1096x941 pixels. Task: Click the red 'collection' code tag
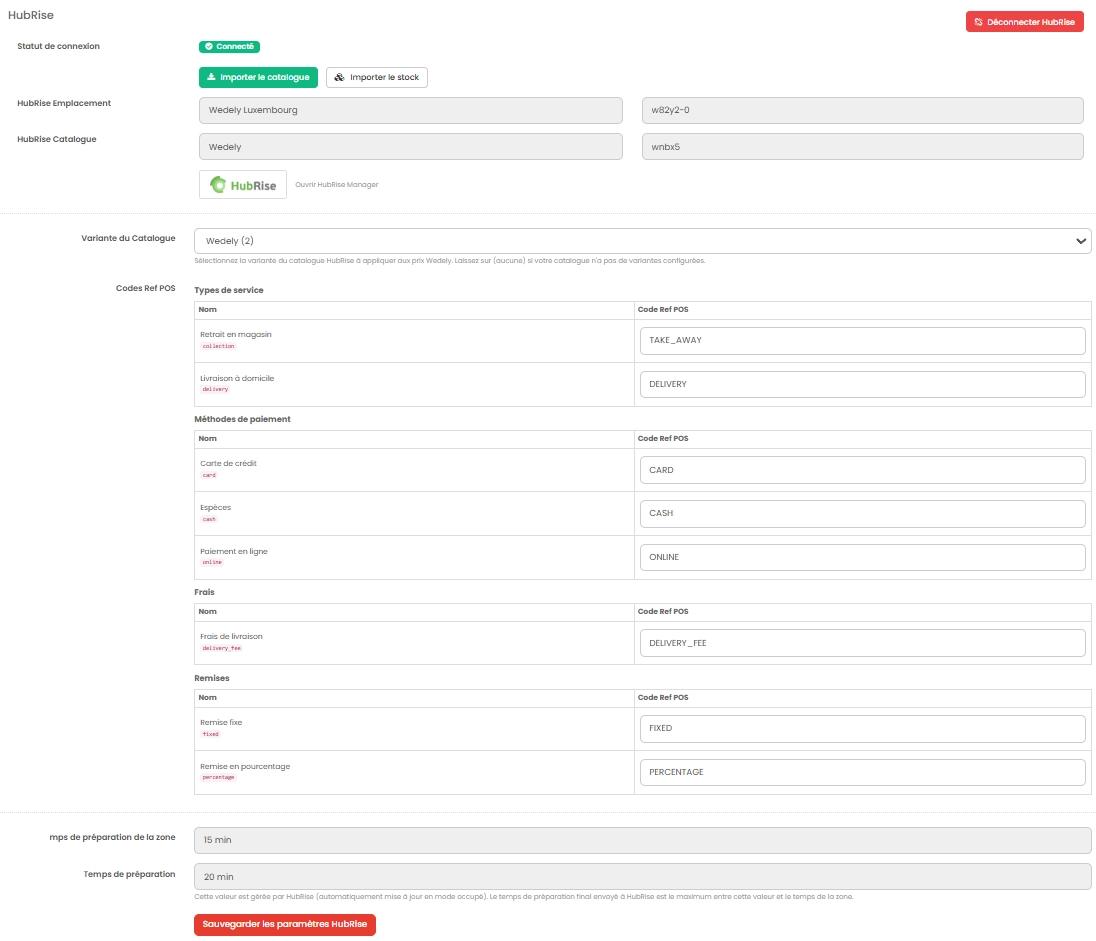(218, 346)
